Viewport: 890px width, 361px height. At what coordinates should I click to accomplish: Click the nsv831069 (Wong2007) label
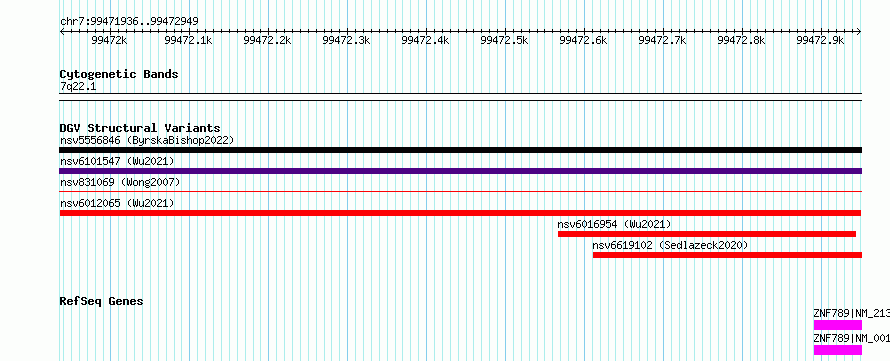pos(120,182)
